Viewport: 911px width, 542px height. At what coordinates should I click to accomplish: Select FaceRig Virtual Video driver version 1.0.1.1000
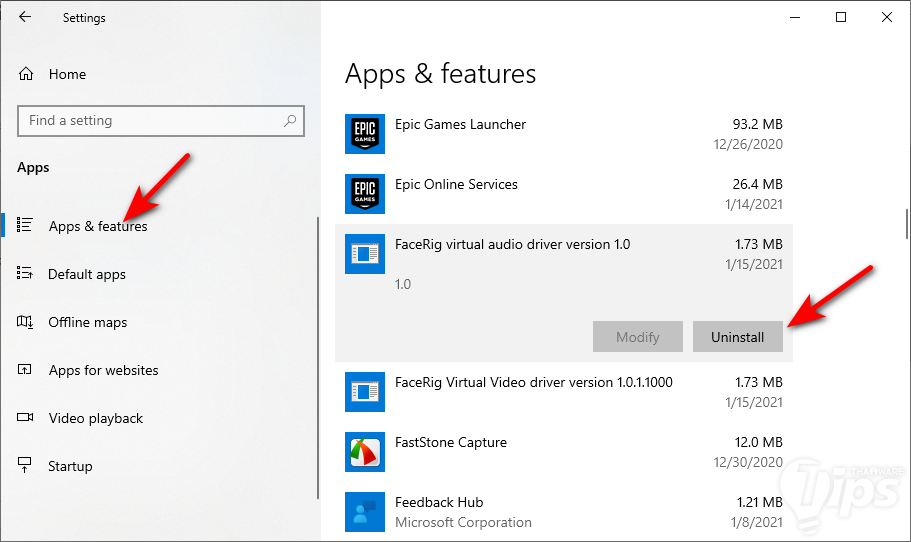pyautogui.click(x=534, y=382)
